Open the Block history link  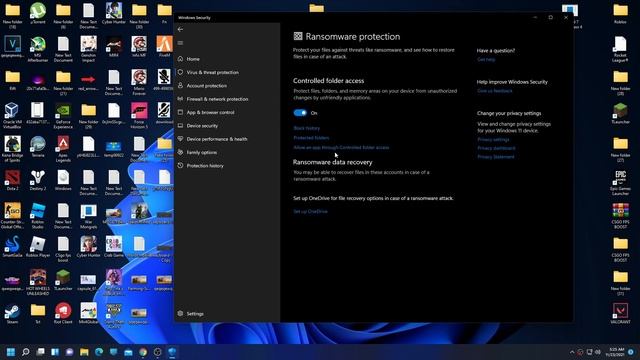pyautogui.click(x=307, y=128)
